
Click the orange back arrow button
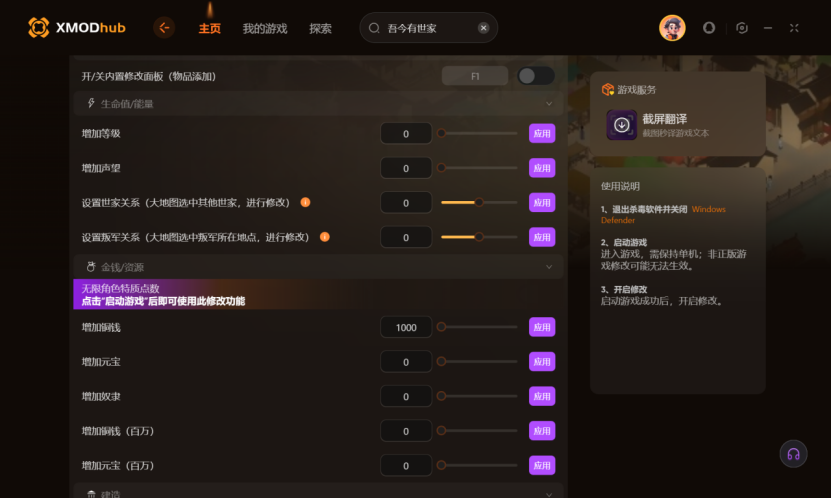pos(164,28)
